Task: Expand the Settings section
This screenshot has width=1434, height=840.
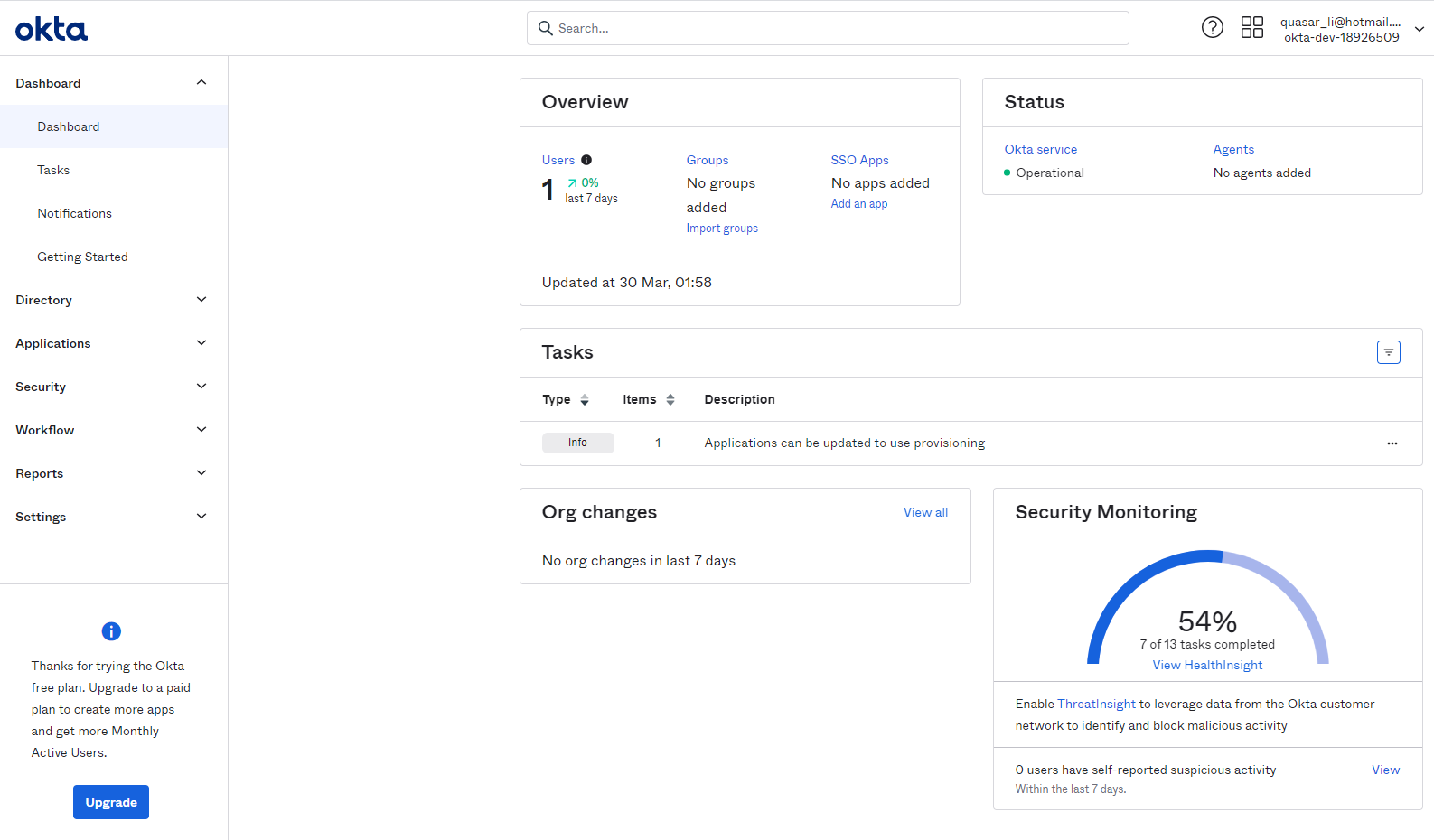Action: tap(202, 517)
